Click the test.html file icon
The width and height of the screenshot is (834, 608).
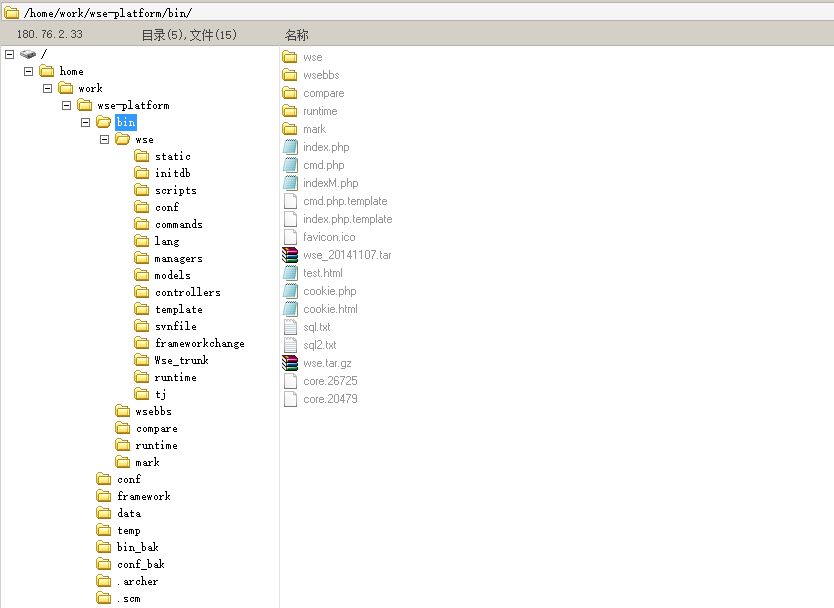tap(290, 273)
